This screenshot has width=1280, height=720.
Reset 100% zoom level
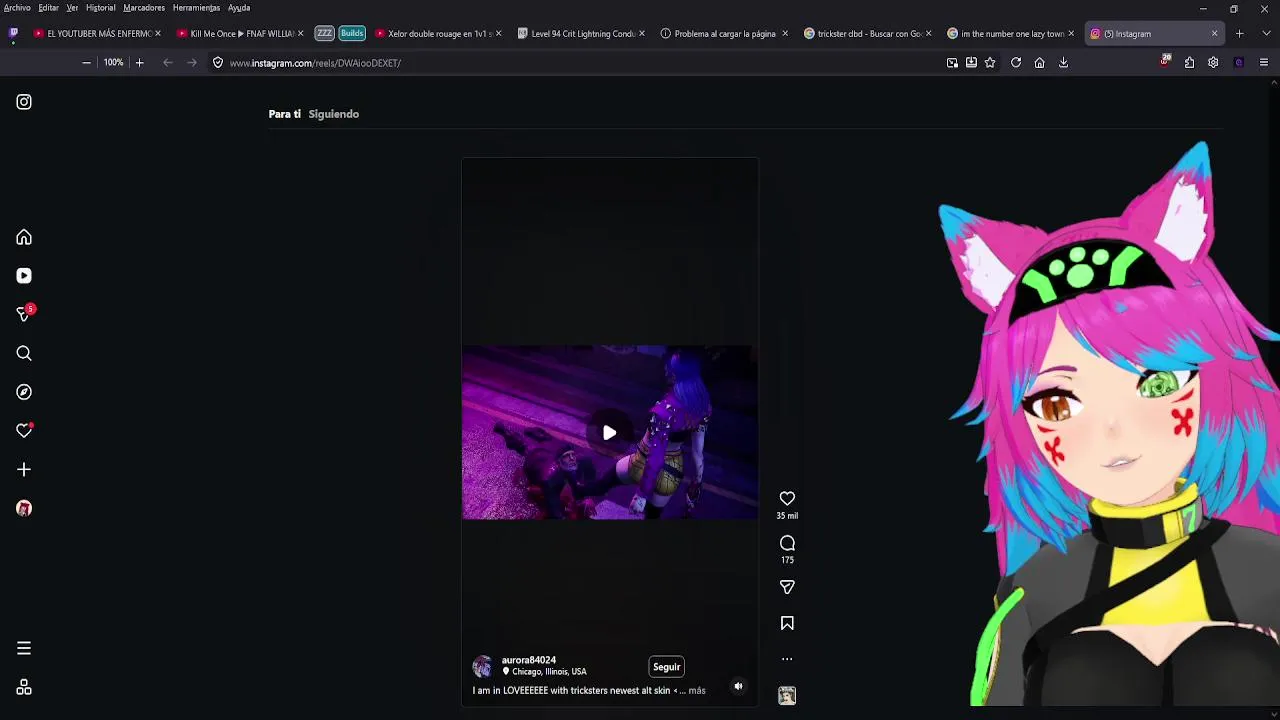pyautogui.click(x=113, y=63)
